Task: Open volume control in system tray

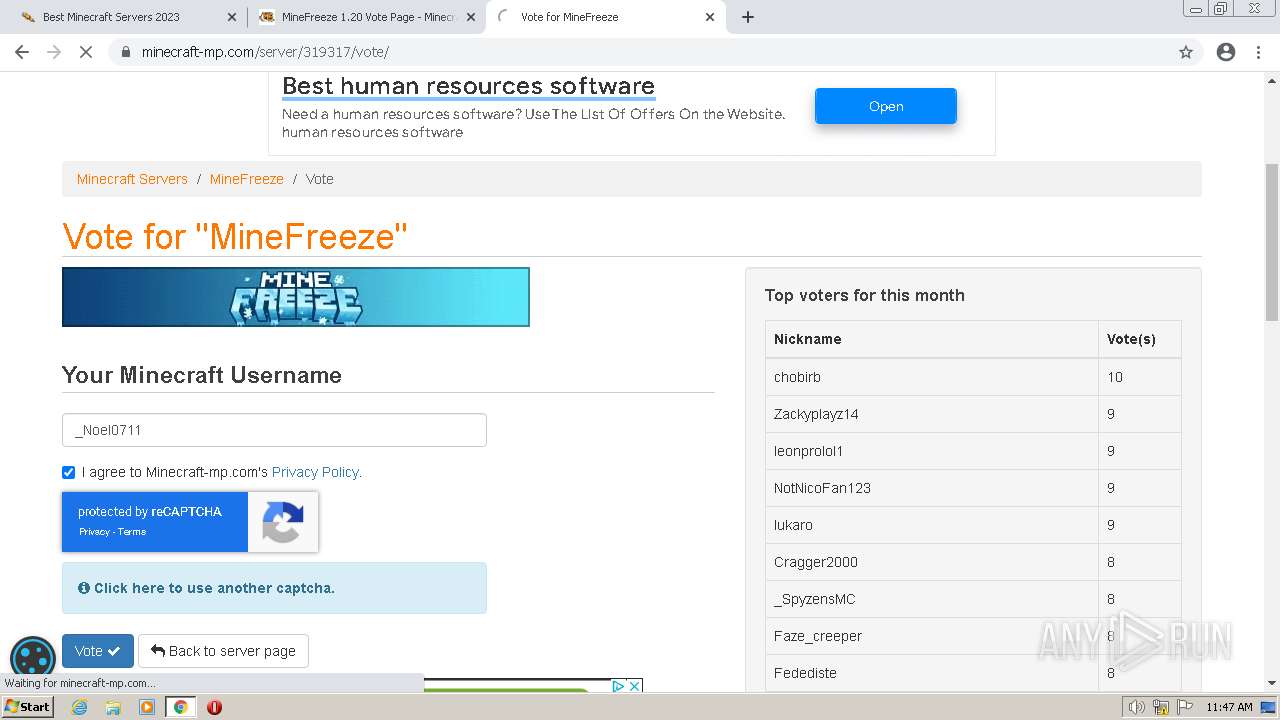Action: click(x=1137, y=707)
